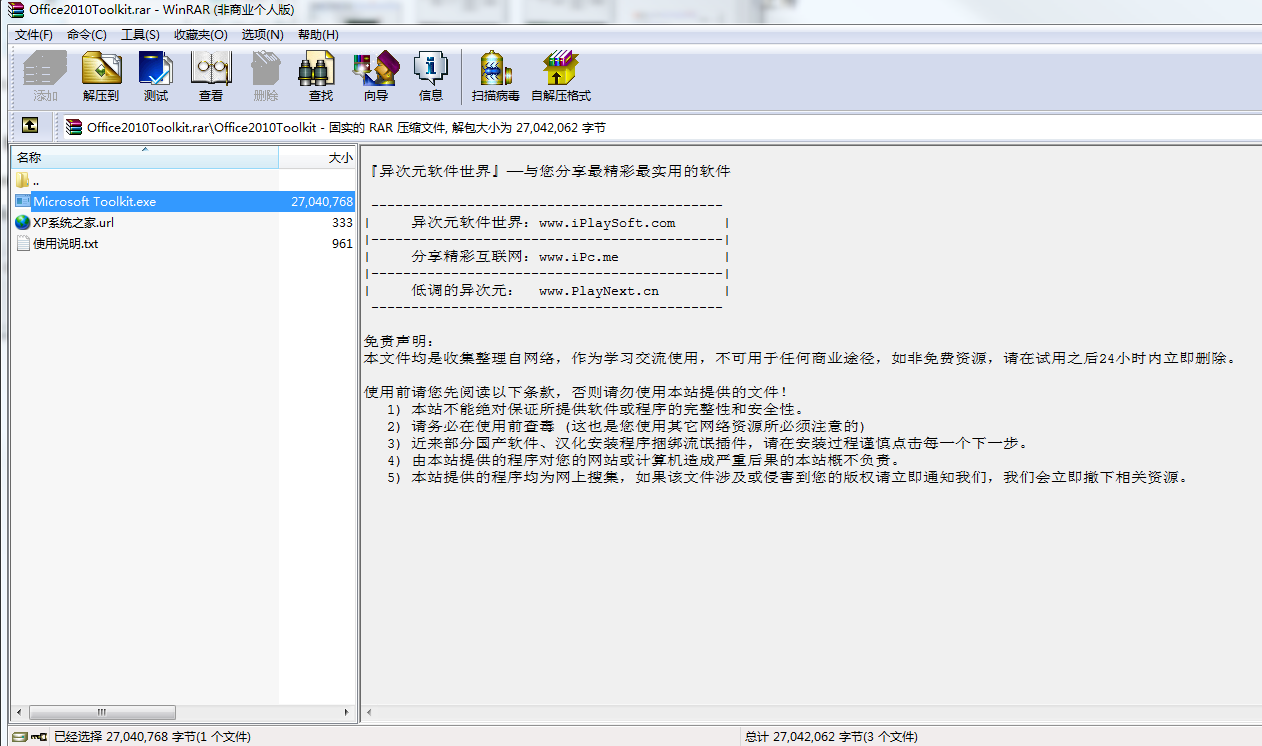Click comment pane scrollbar left arrow

(369, 712)
